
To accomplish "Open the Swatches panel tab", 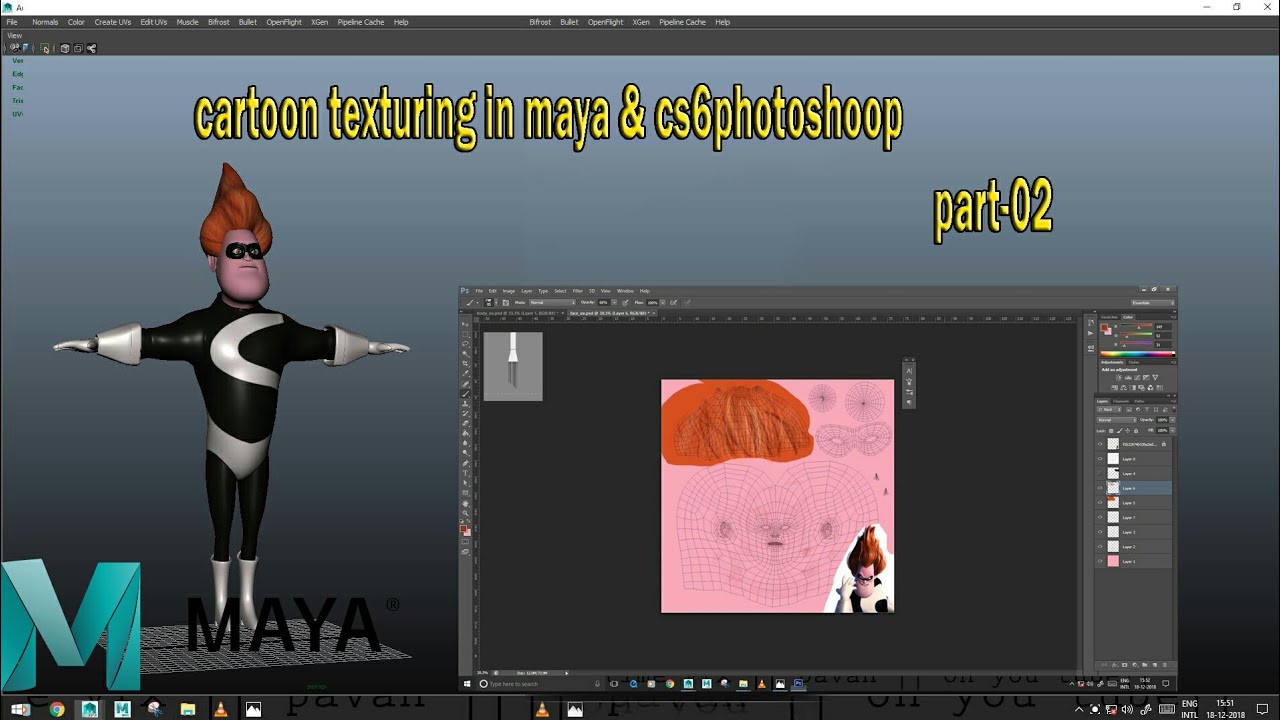I will click(x=1107, y=317).
